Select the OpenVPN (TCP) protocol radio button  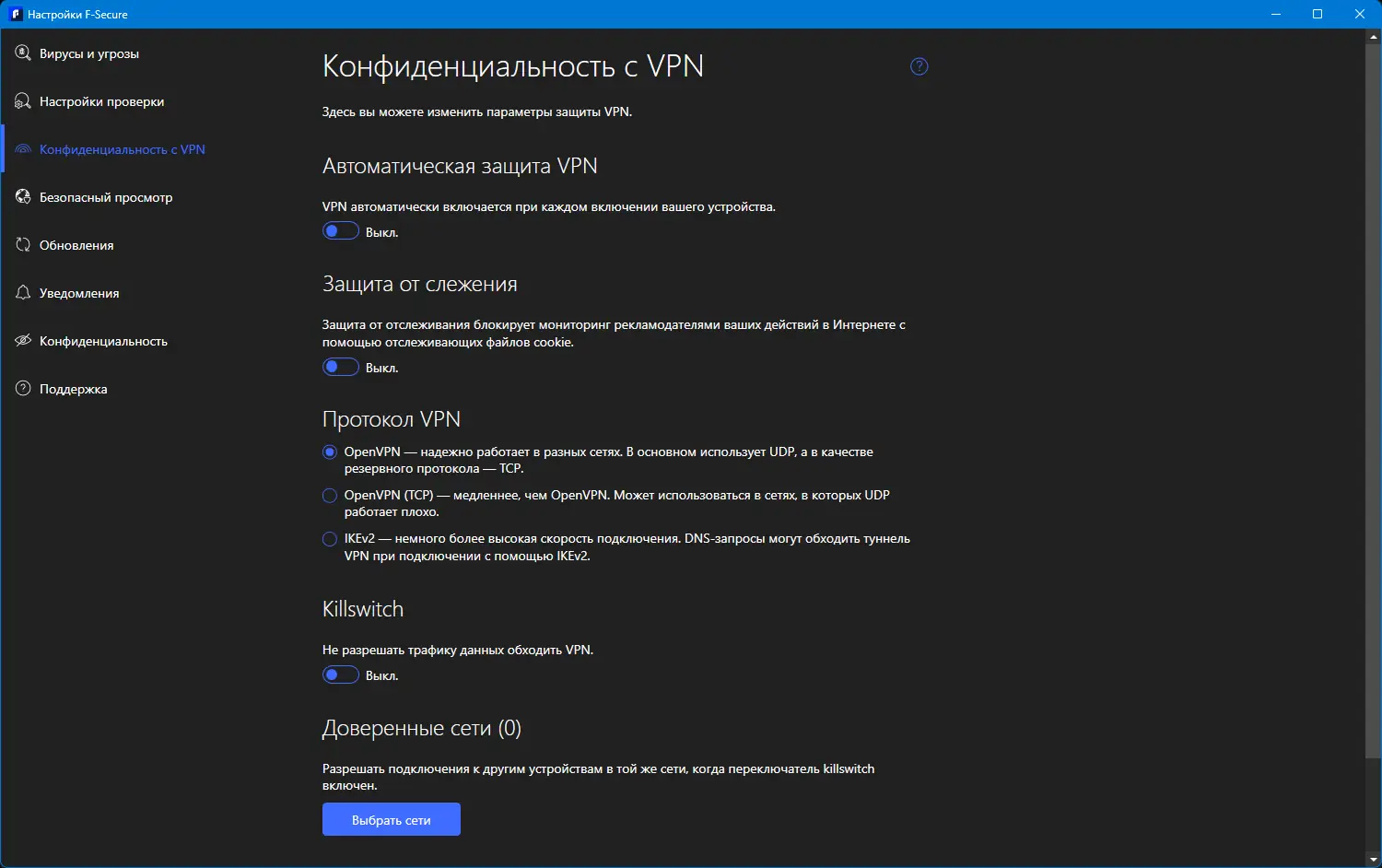(330, 496)
